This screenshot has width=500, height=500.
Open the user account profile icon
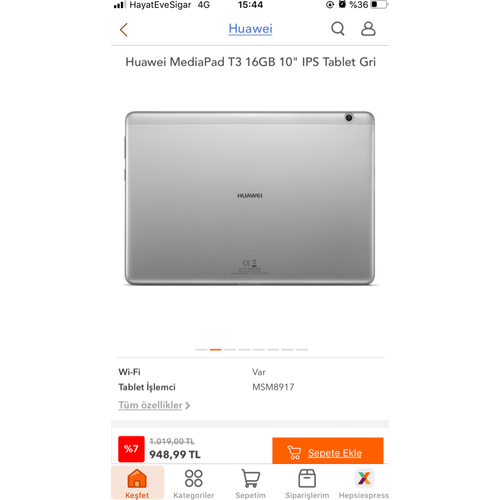point(368,29)
